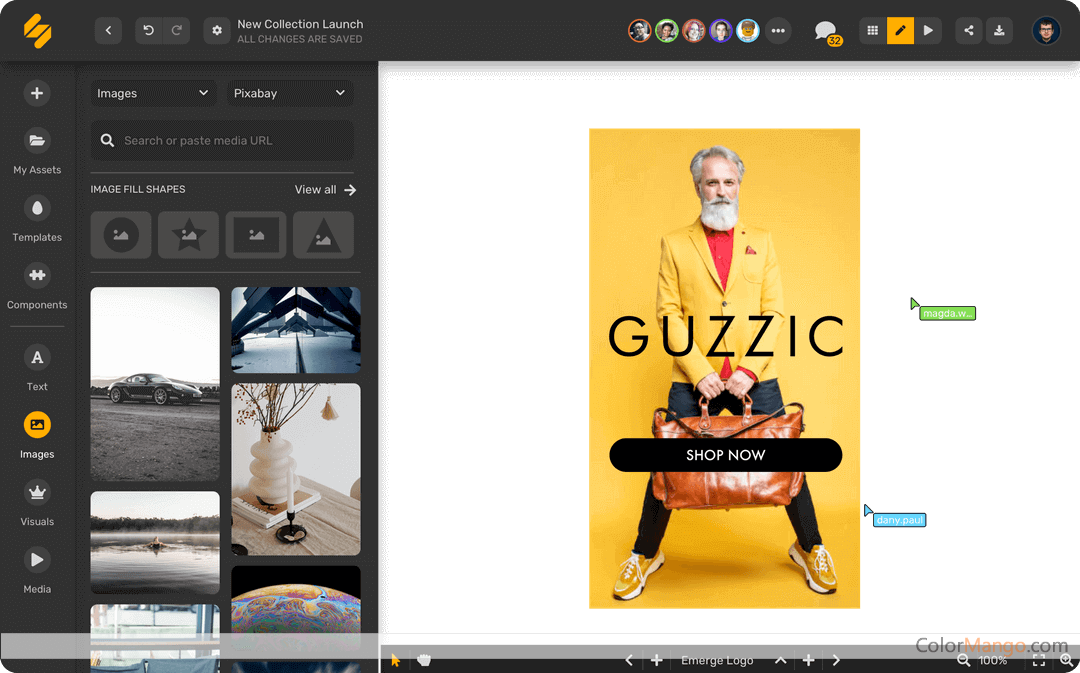Open the Pixabay source dropdown
The image size is (1080, 673).
pos(290,93)
